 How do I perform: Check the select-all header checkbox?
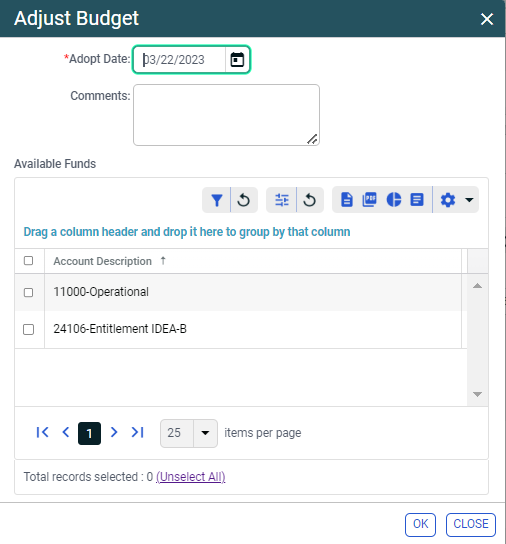pos(28,261)
